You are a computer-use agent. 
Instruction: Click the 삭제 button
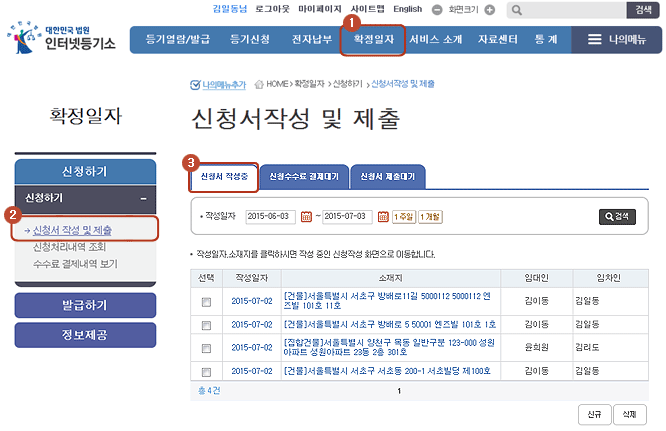point(629,414)
